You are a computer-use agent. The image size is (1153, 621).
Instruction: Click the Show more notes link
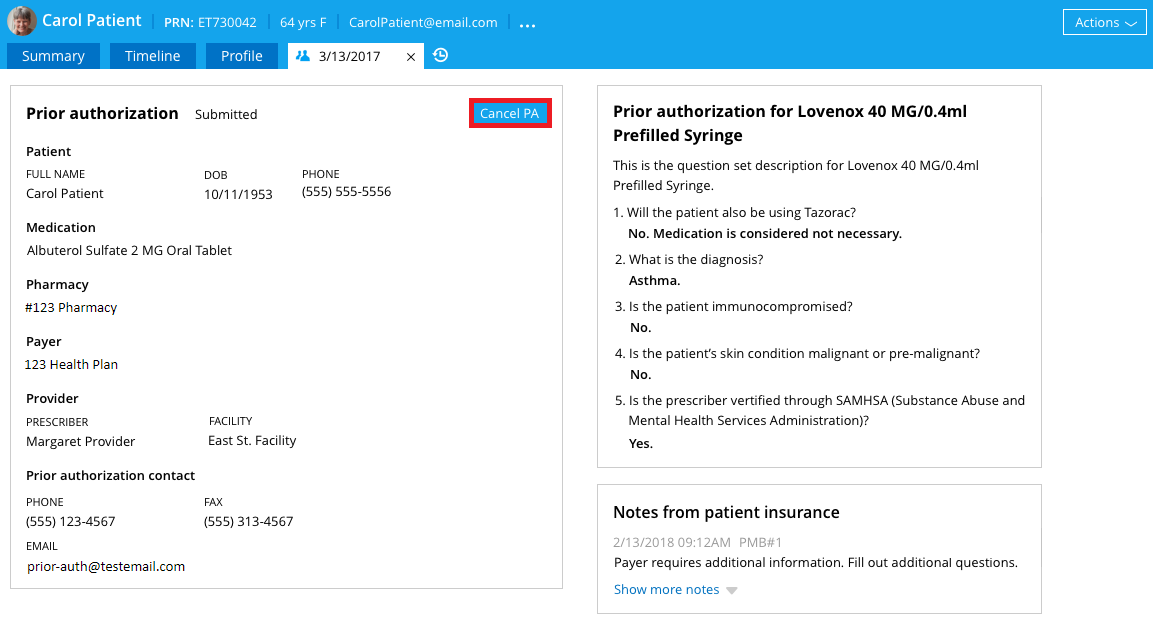[x=666, y=589]
